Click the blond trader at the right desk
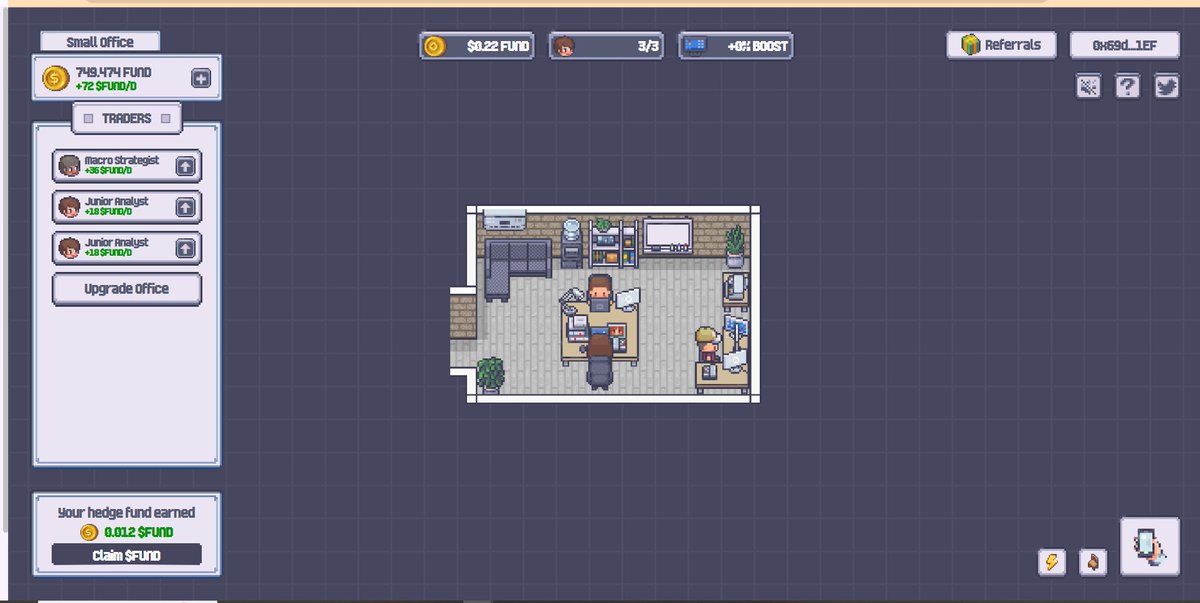Viewport: 1200px width, 603px height. (709, 343)
